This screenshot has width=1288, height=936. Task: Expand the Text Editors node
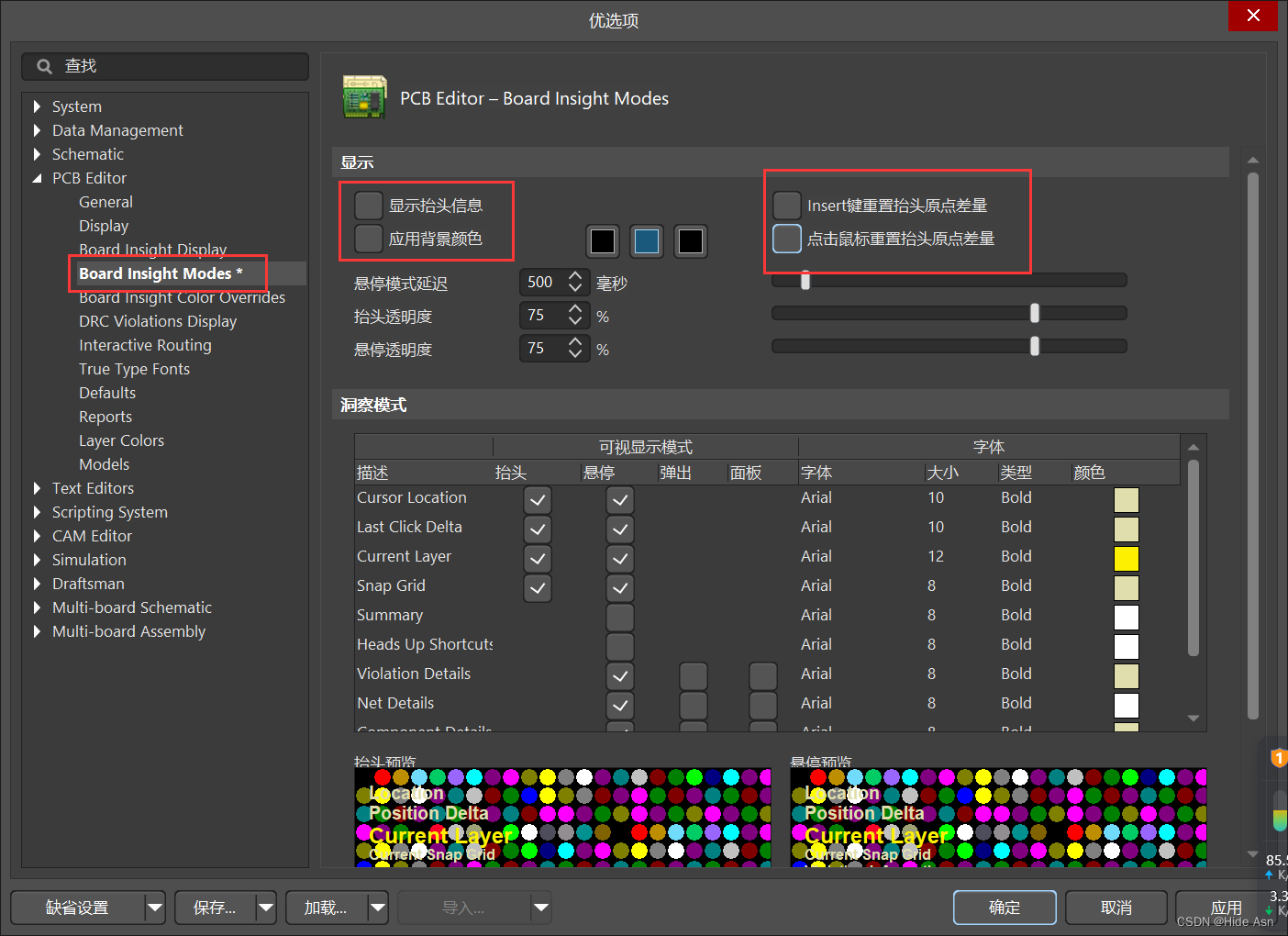[x=37, y=488]
